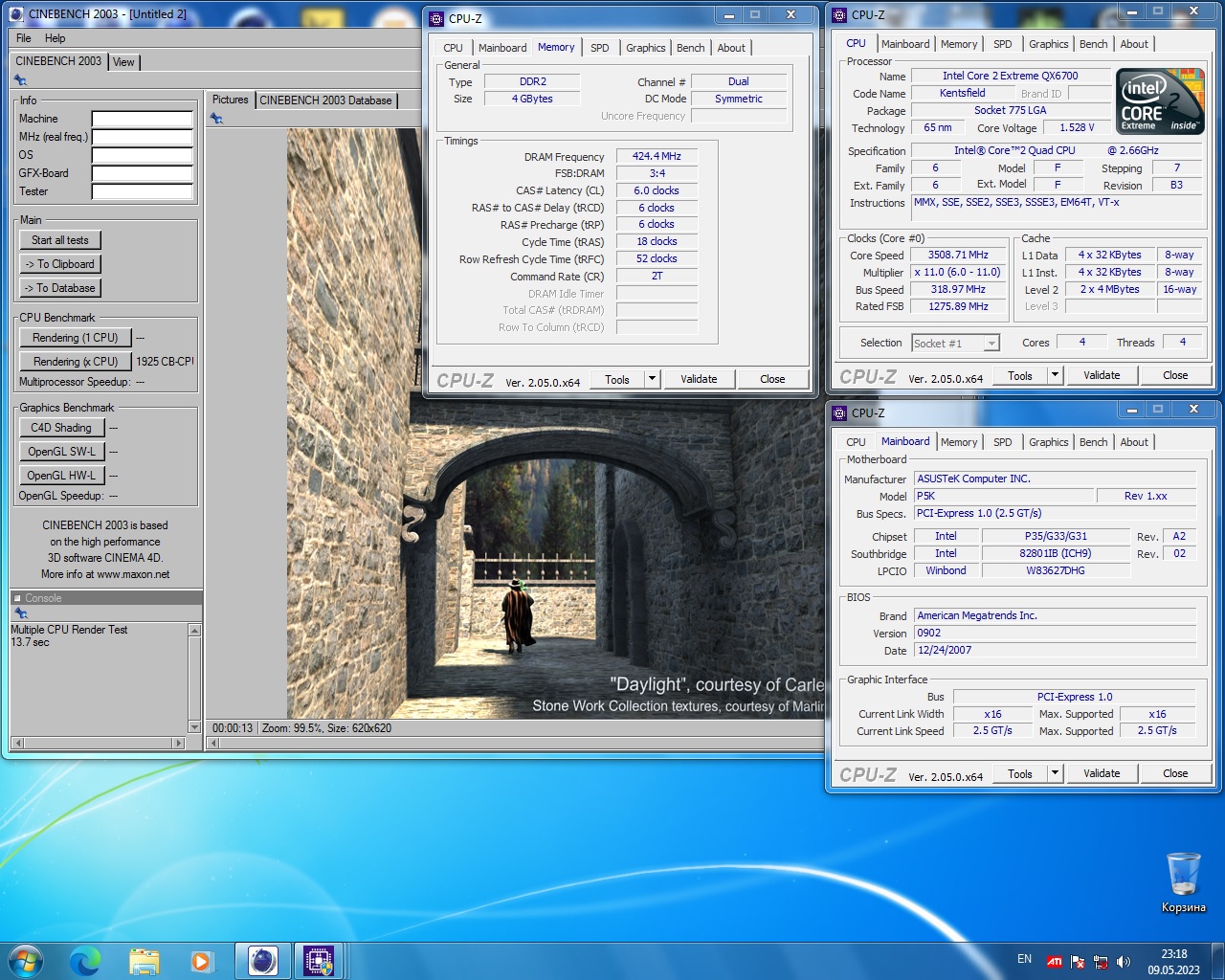
Task: Click Validate in Memory CPU-Z window
Action: (699, 379)
